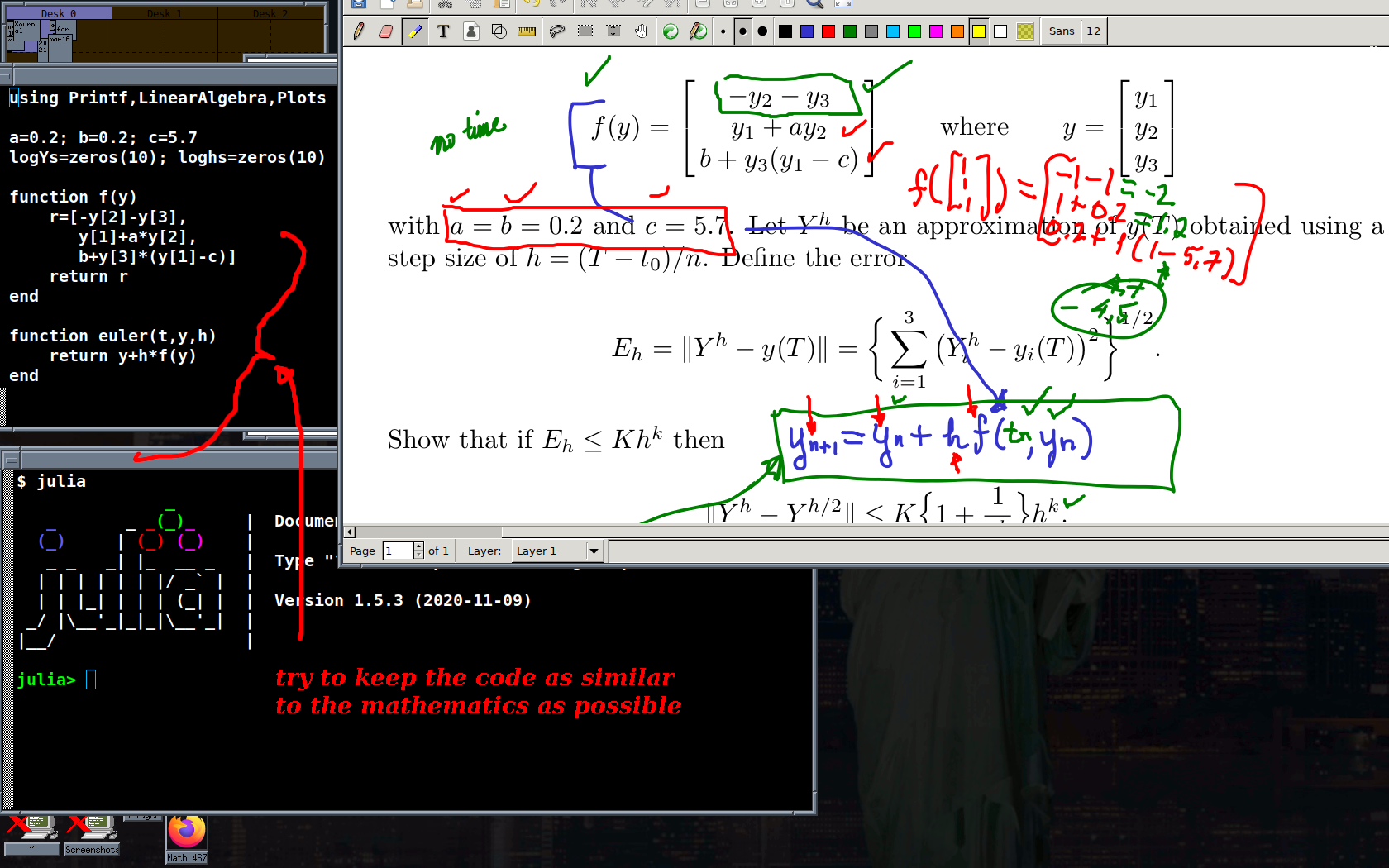
Task: Choose the Ruler tool
Action: tap(527, 31)
